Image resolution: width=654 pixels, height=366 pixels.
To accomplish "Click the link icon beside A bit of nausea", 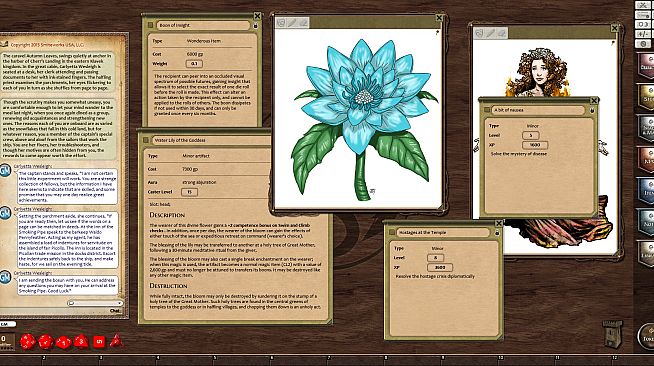I will pos(487,110).
